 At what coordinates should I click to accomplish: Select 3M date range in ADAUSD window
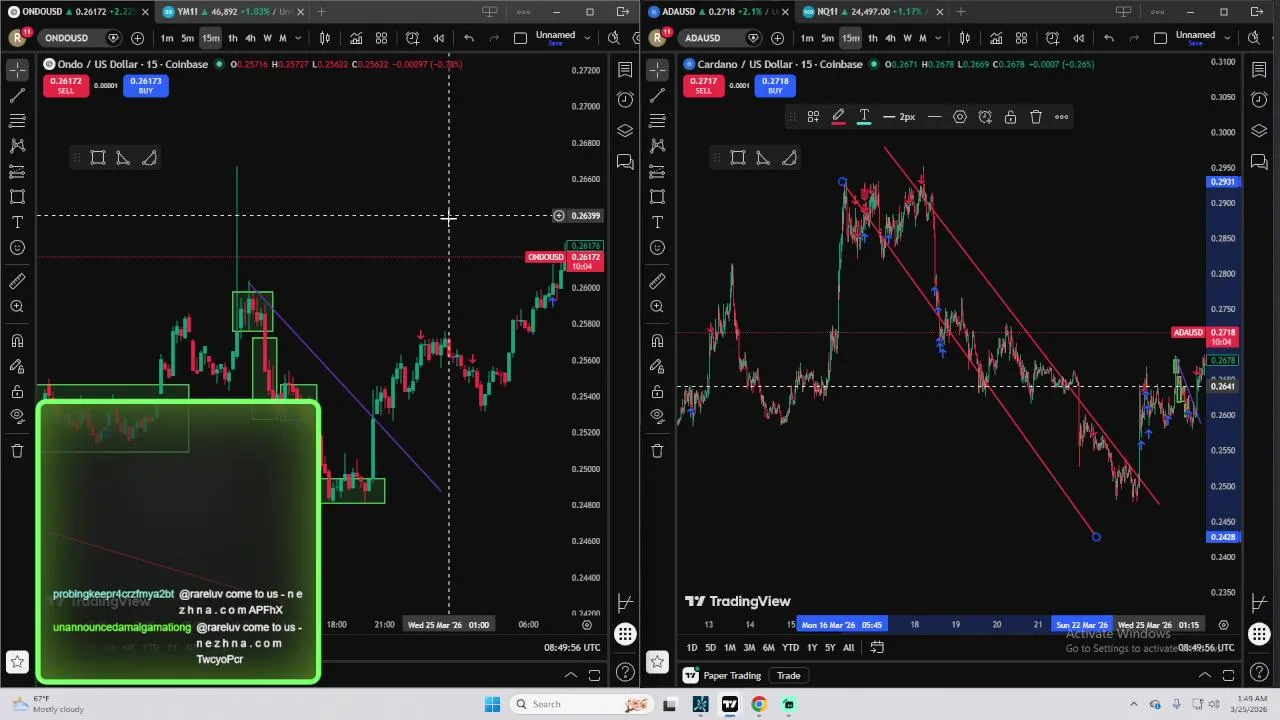tap(749, 648)
